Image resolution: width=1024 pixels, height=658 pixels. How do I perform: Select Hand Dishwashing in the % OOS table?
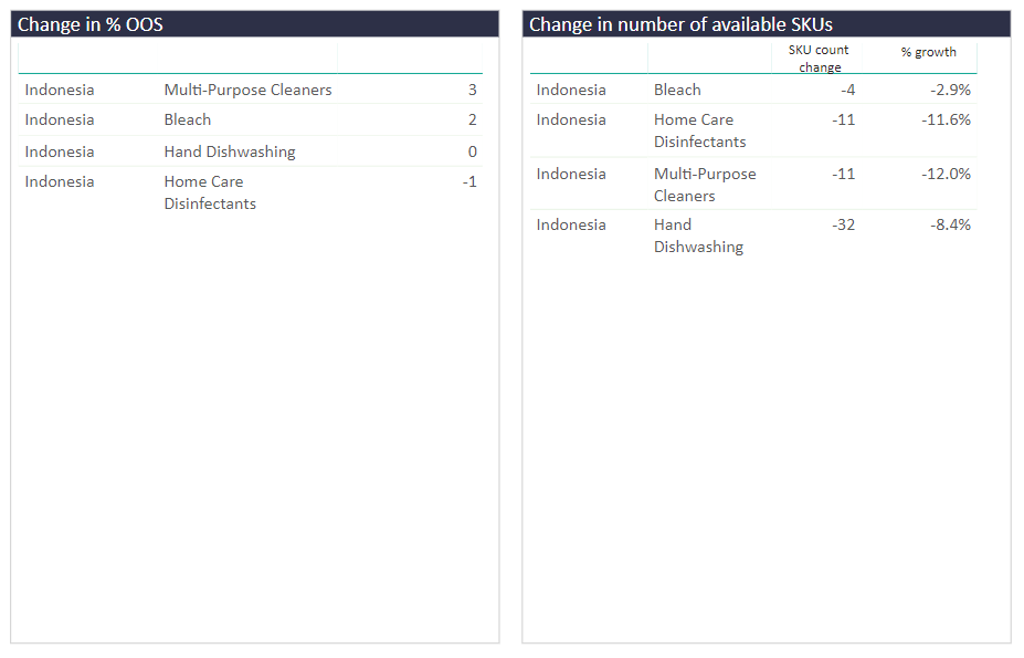tap(229, 152)
